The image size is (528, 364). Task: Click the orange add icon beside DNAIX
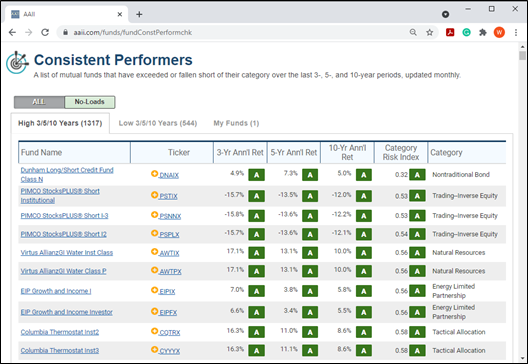[x=154, y=173]
